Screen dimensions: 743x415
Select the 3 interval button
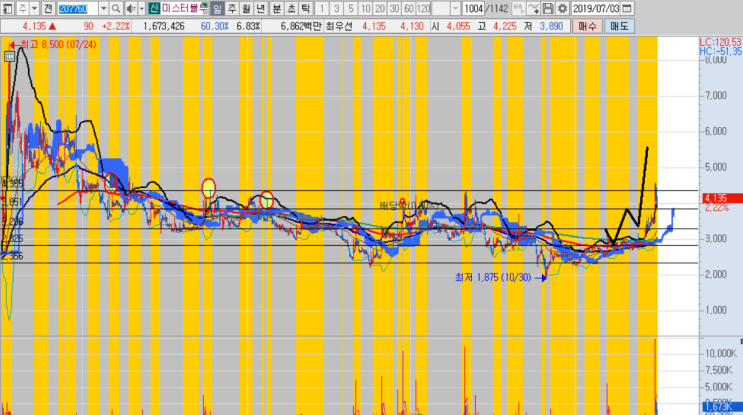[x=336, y=8]
